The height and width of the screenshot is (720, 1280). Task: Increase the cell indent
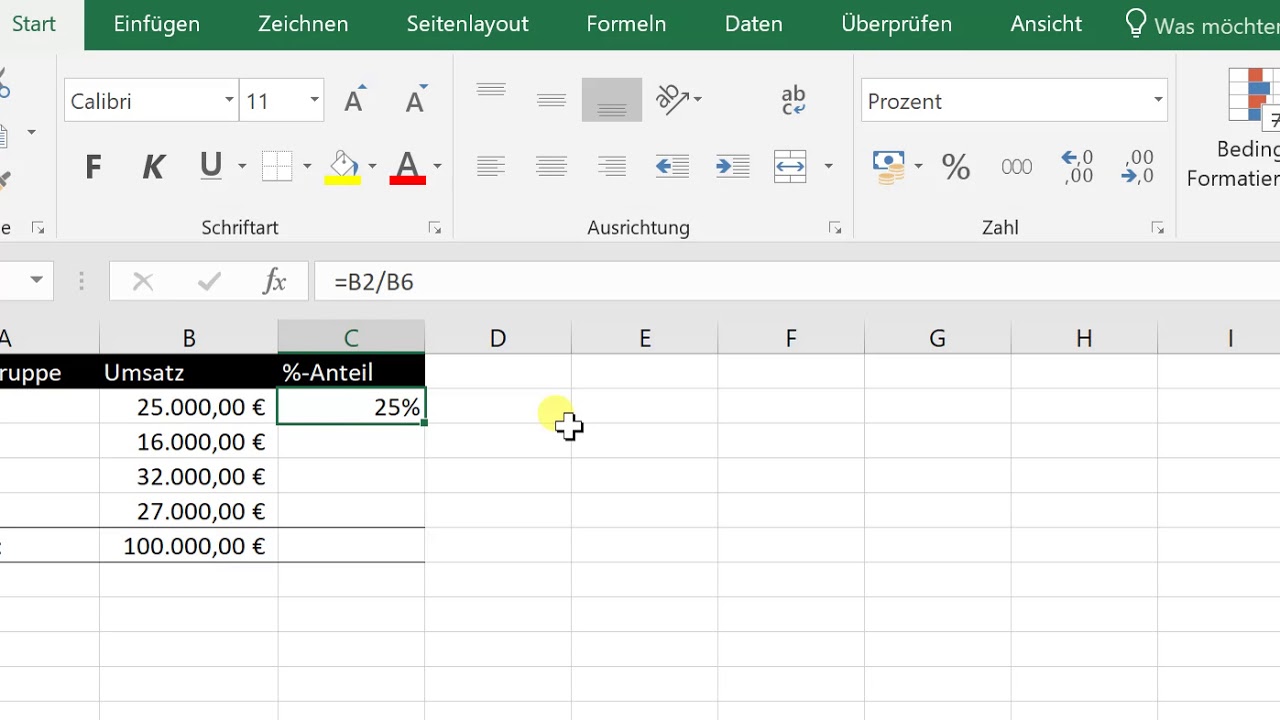[x=733, y=166]
